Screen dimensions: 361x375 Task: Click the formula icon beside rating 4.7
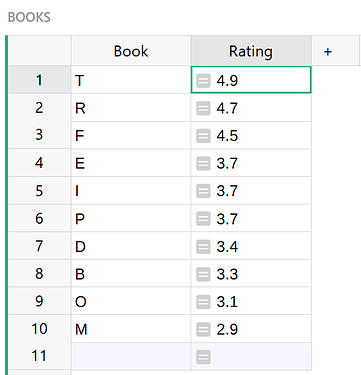(x=203, y=108)
